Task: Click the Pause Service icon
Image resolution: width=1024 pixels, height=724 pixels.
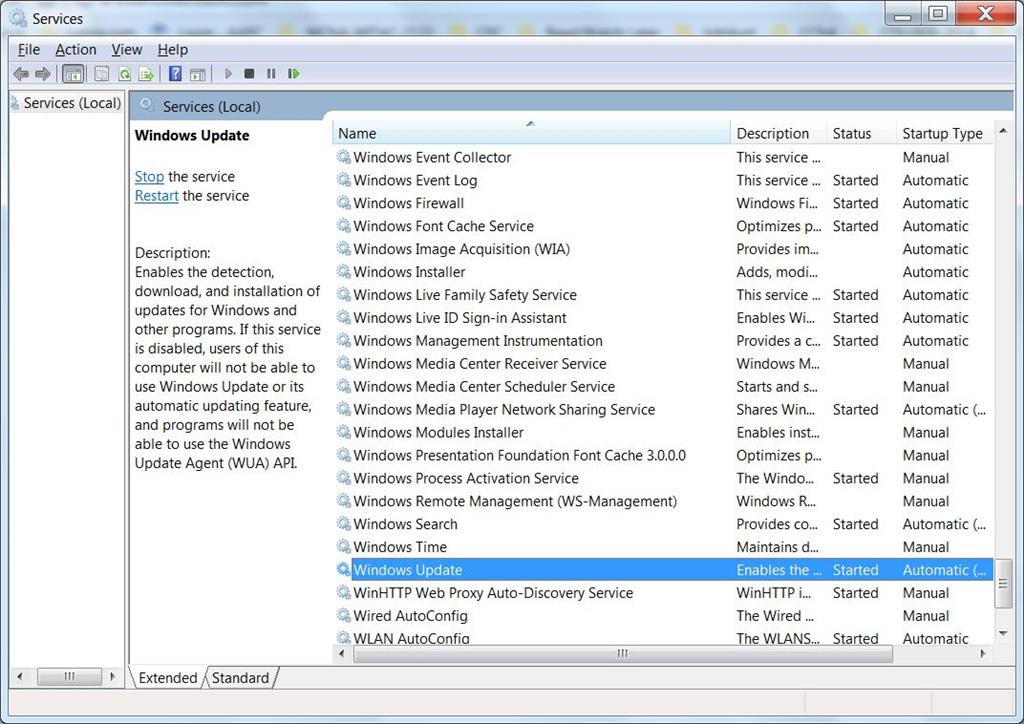Action: 271,74
